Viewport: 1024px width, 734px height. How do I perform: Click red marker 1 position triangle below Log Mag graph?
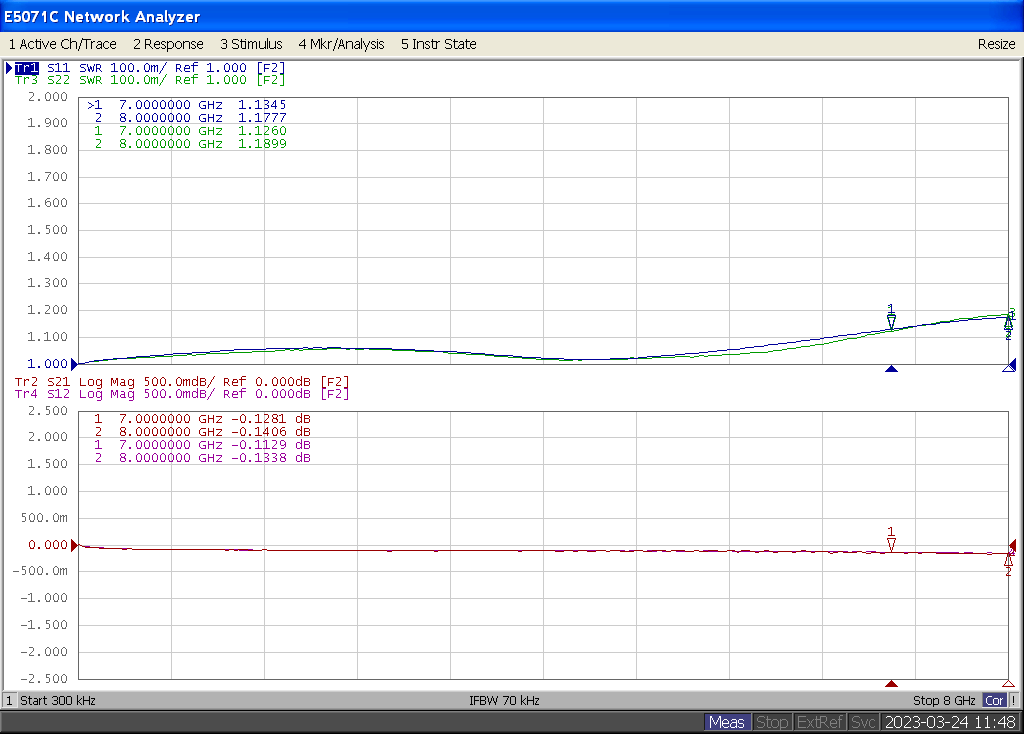tap(891, 684)
